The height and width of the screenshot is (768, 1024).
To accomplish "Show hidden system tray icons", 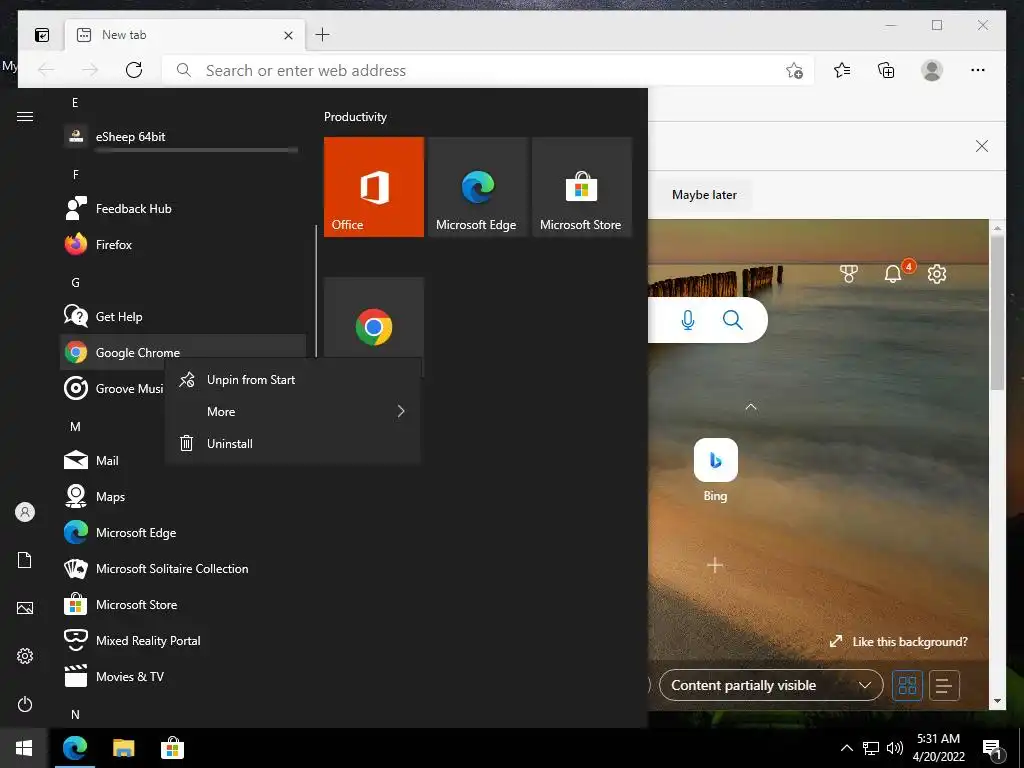I will click(x=846, y=748).
